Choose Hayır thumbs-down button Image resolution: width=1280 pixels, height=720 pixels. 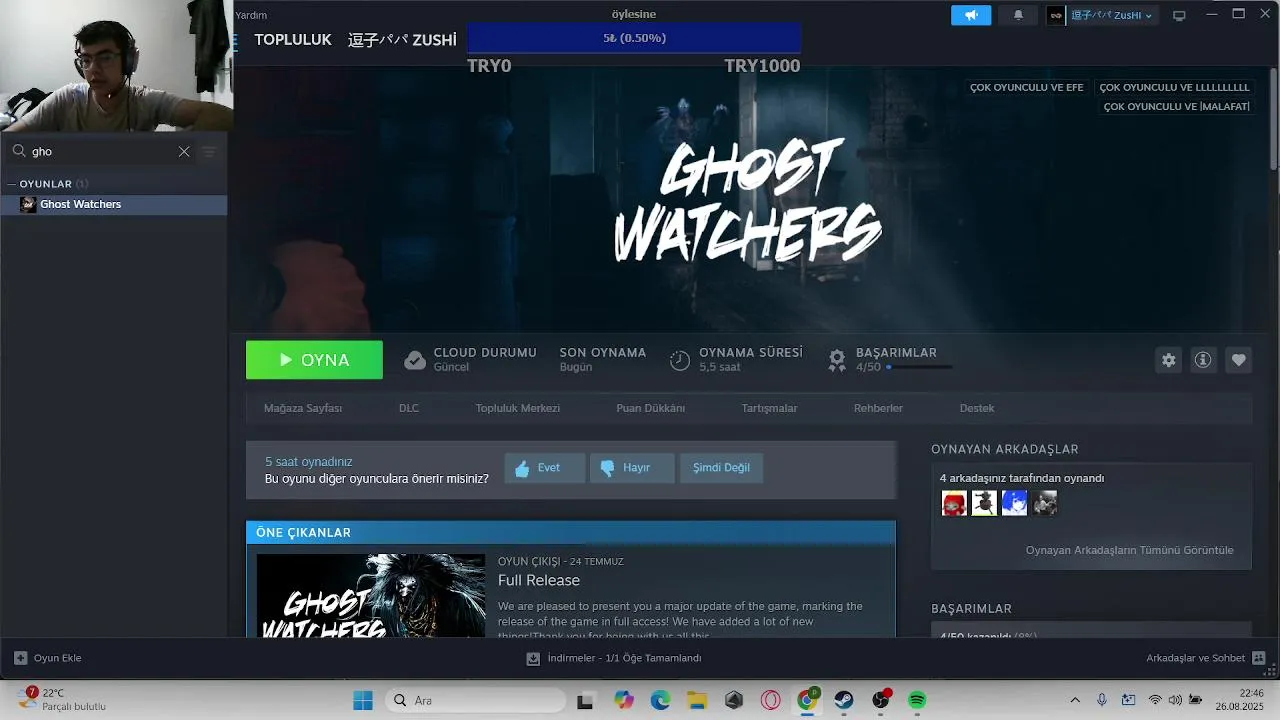(632, 468)
